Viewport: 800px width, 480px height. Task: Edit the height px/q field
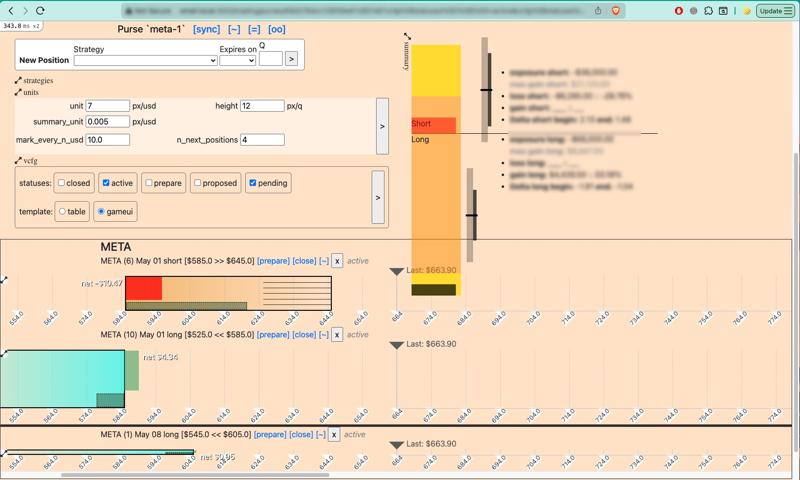262,106
